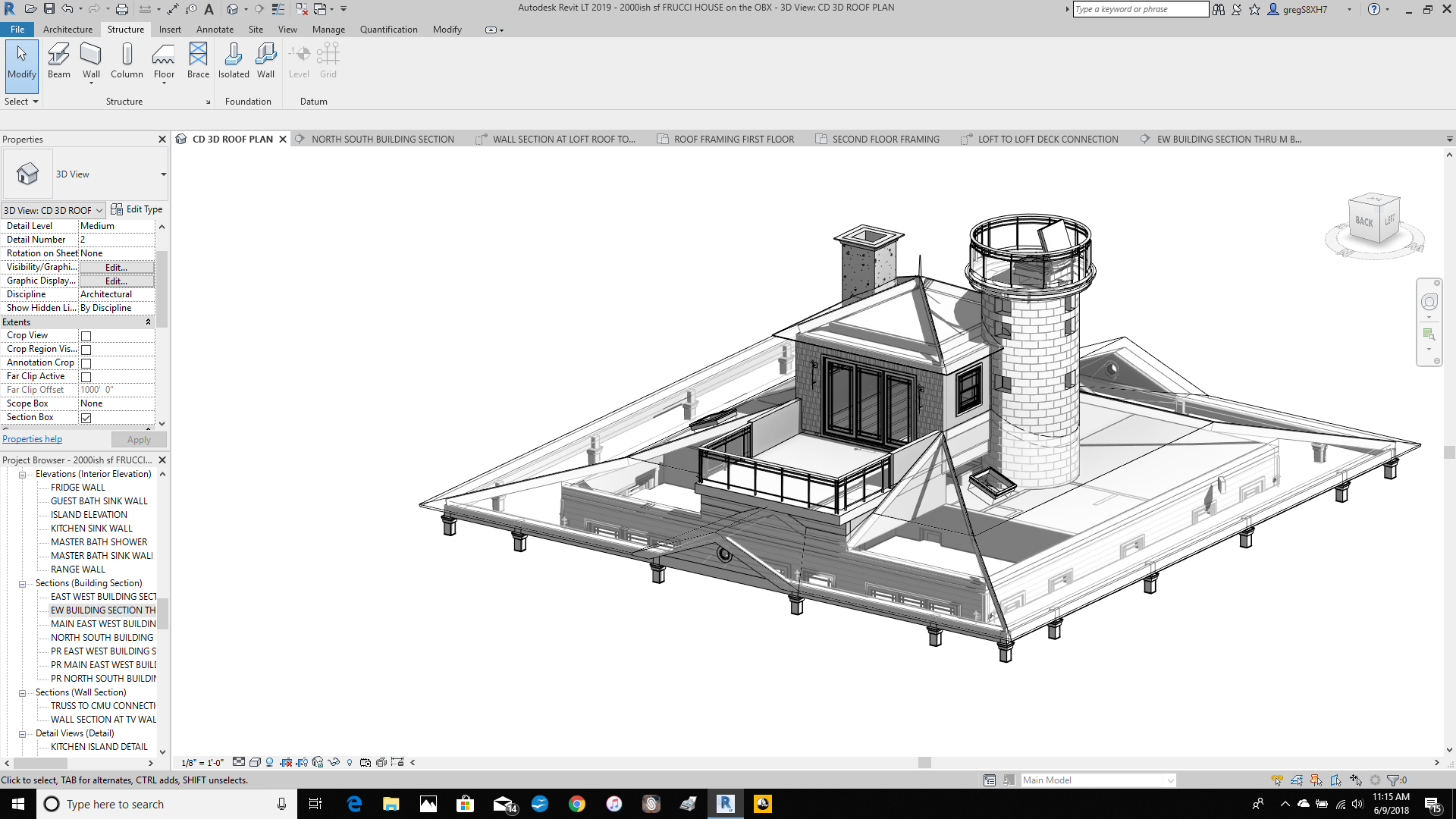Toggle Select Underlay Elements

tap(1297, 780)
